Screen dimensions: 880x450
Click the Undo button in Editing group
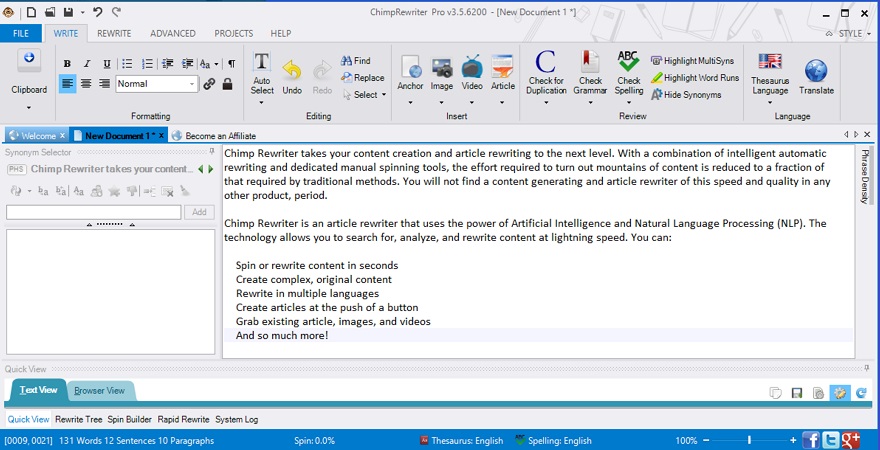coord(292,78)
